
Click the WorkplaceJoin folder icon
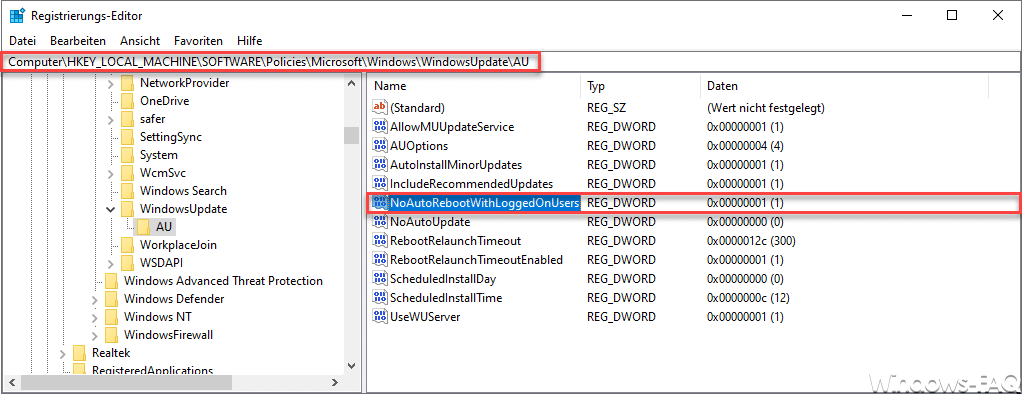[x=128, y=245]
